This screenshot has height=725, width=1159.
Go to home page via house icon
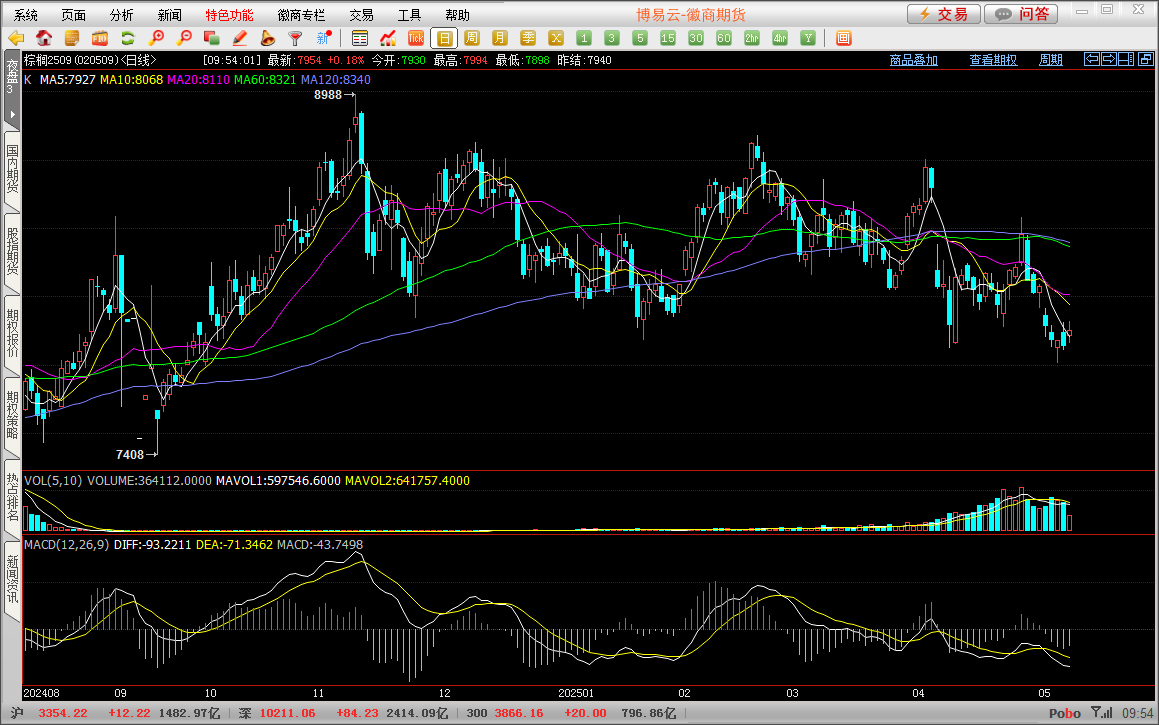pyautogui.click(x=44, y=38)
